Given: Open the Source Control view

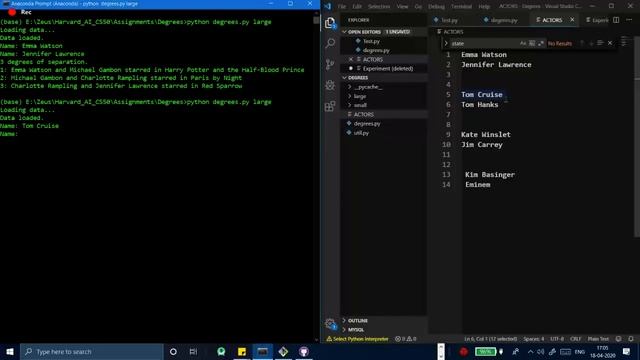Looking at the screenshot, I should coord(330,64).
